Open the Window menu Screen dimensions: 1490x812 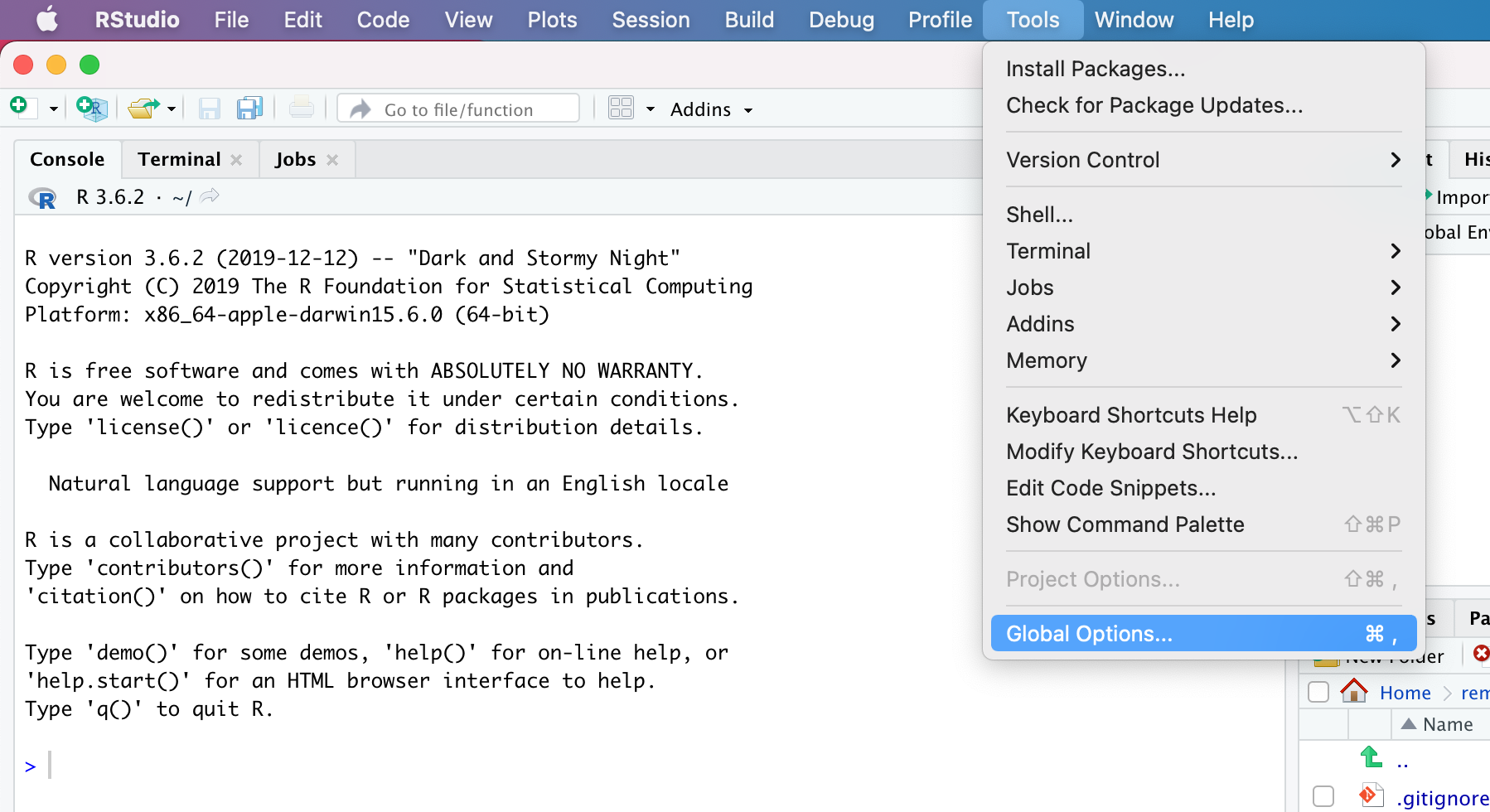[x=1134, y=20]
